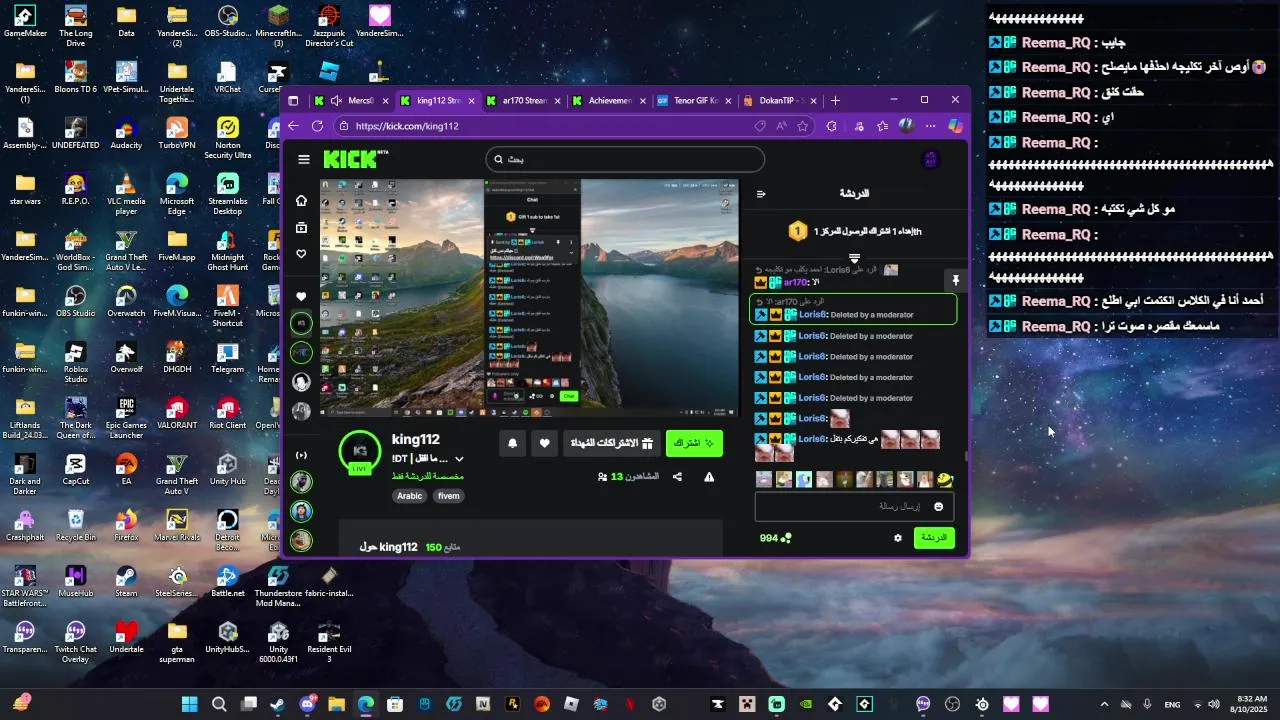Image resolution: width=1280 pixels, height=720 pixels.
Task: Show hidden system tray icons
Action: (x=1104, y=704)
